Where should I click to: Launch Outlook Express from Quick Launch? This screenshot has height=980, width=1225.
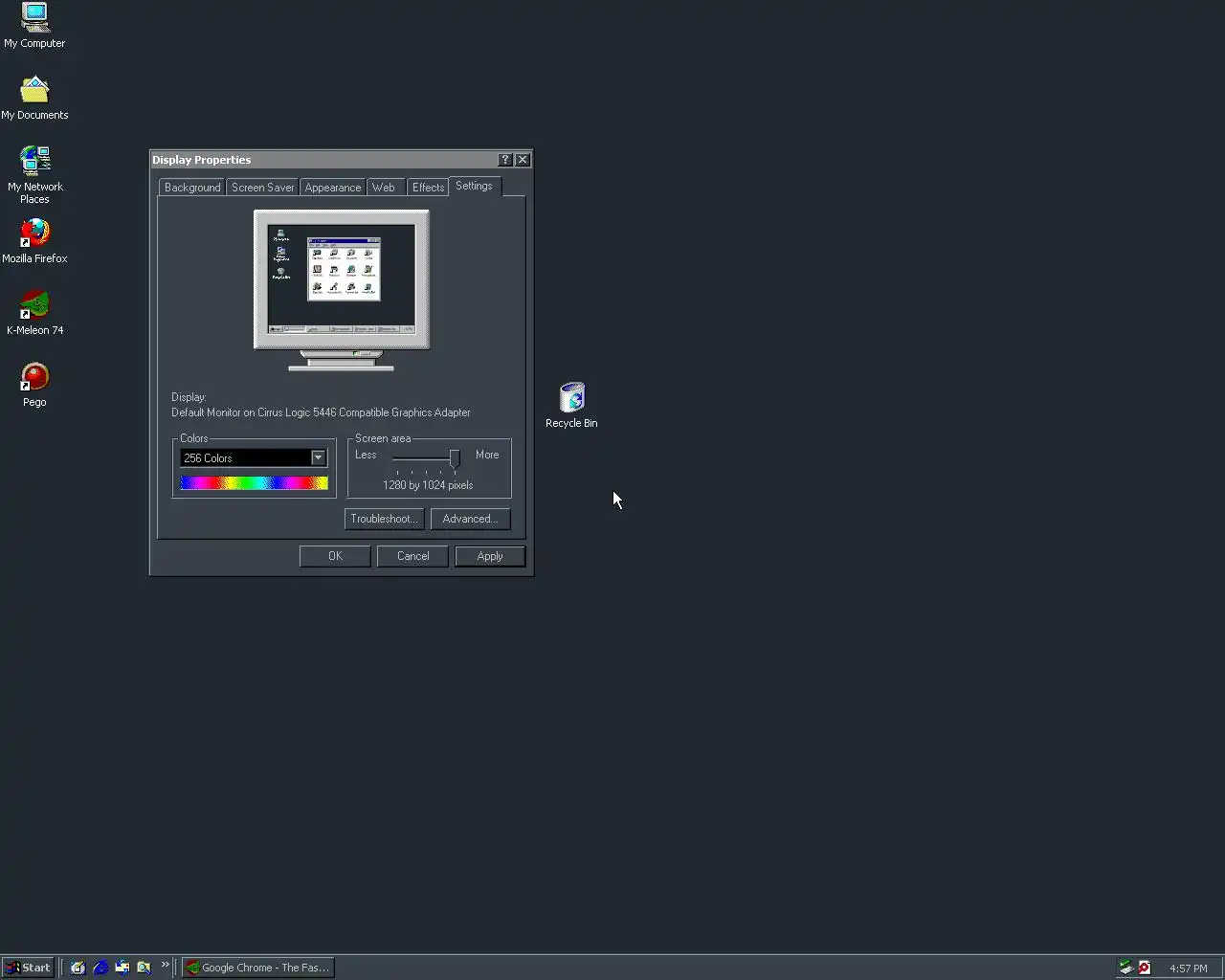[122, 968]
